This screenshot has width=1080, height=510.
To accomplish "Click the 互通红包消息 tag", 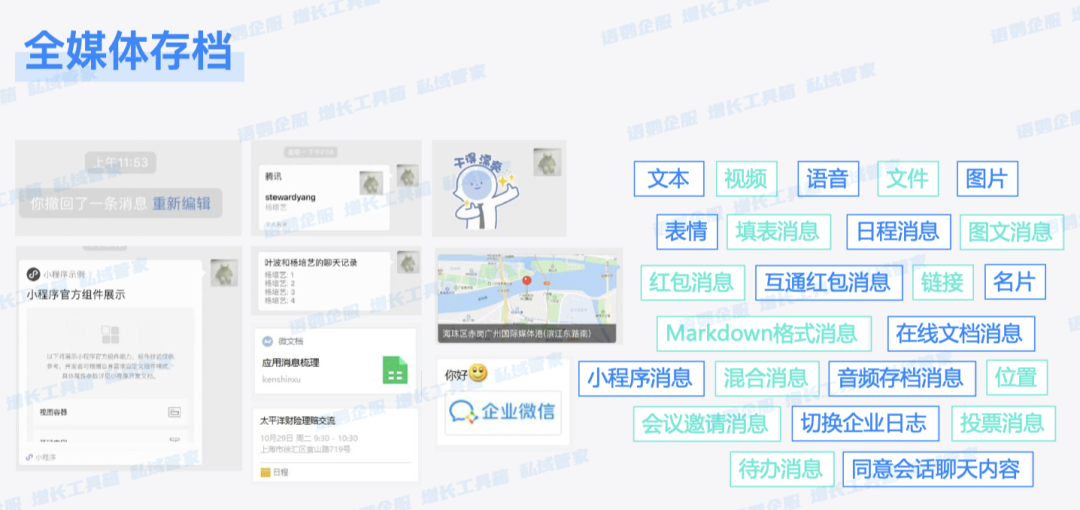I will [827, 282].
